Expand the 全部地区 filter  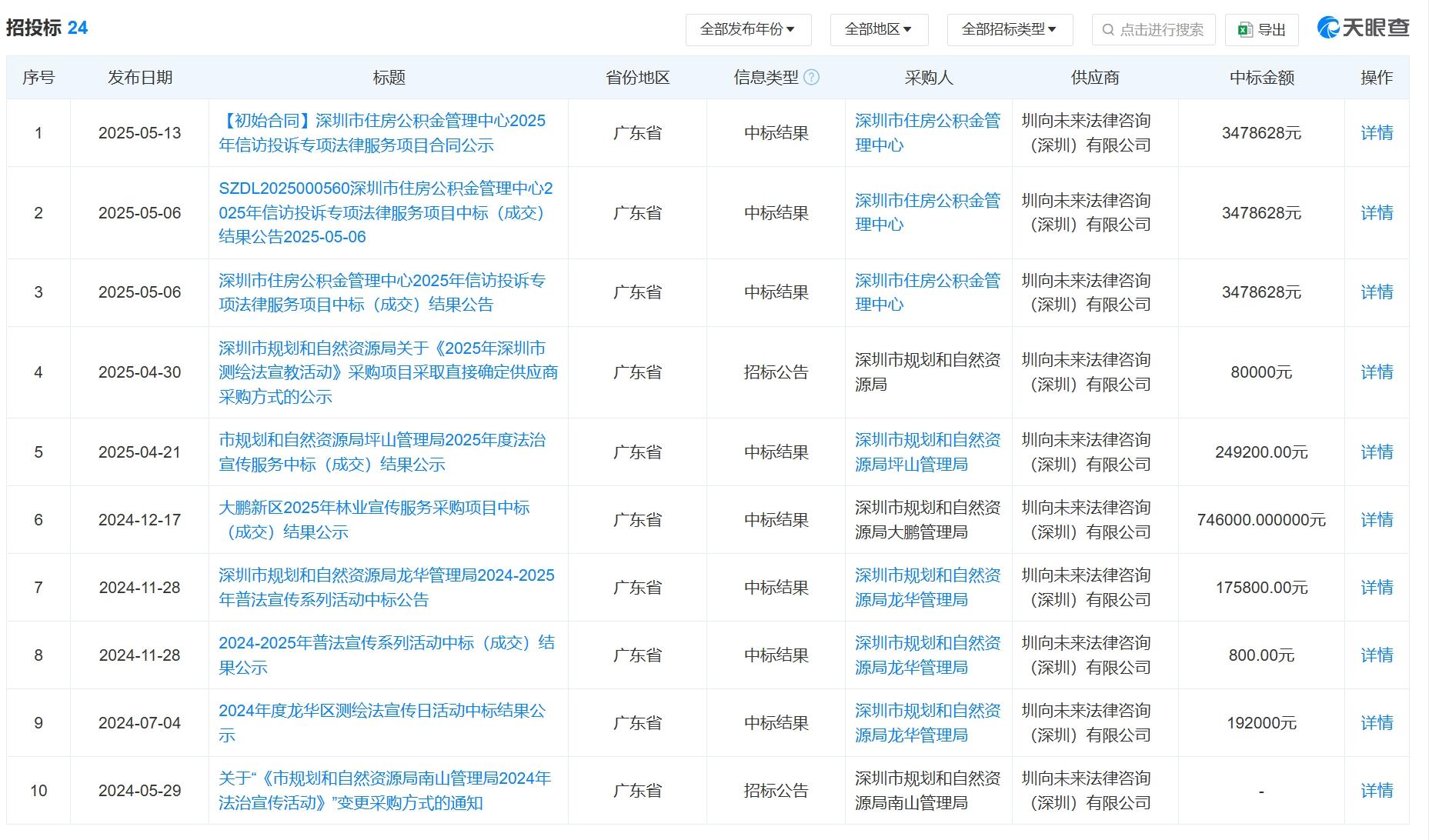(878, 29)
